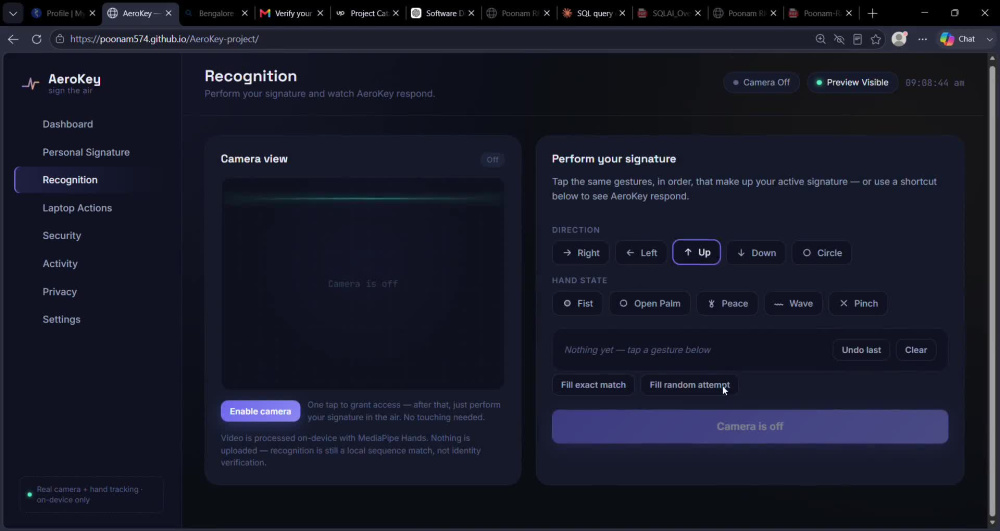
Task: Click the tracking prevention eye icon
Action: pos(839,39)
